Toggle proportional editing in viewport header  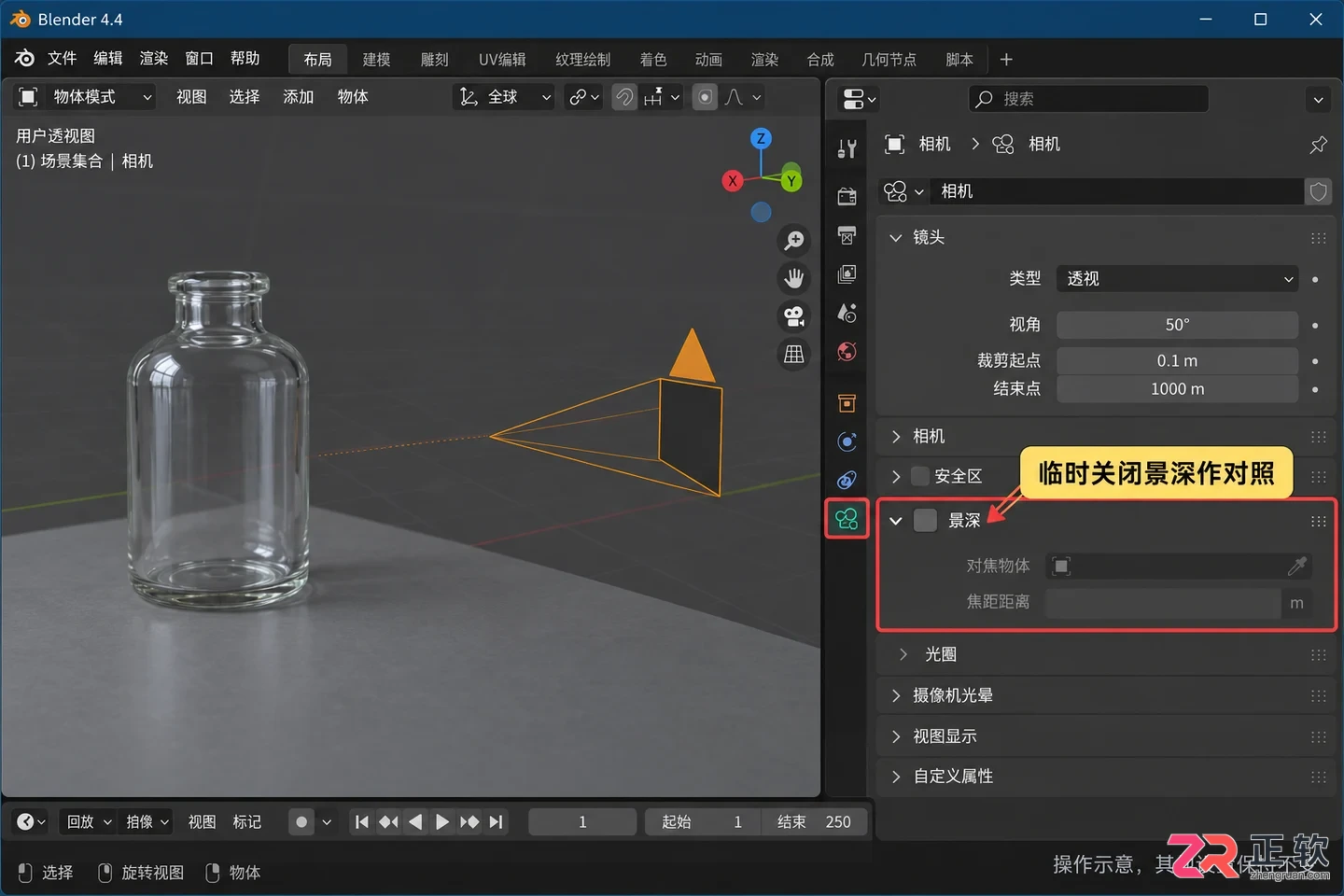tap(705, 97)
